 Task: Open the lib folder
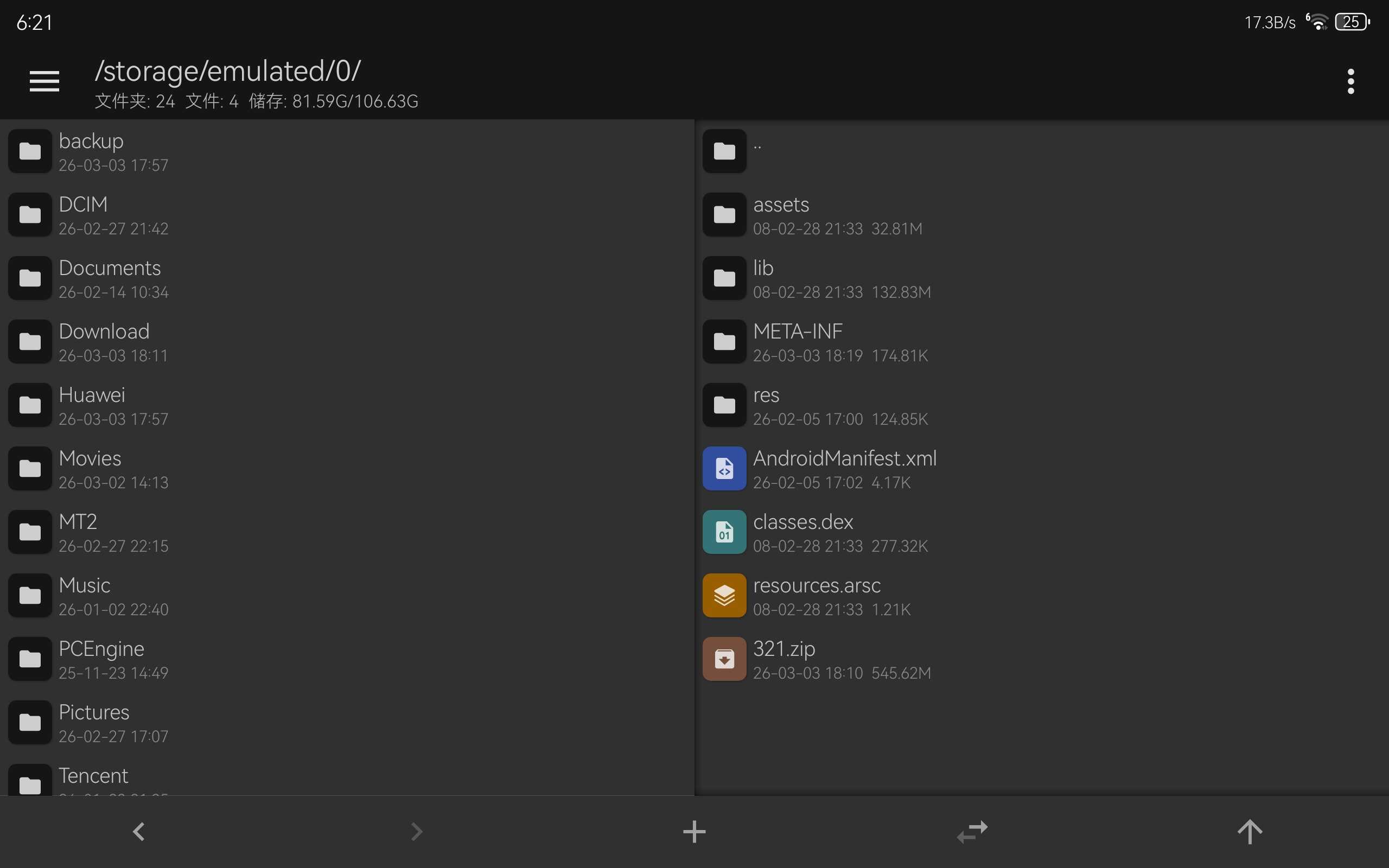coord(763,278)
